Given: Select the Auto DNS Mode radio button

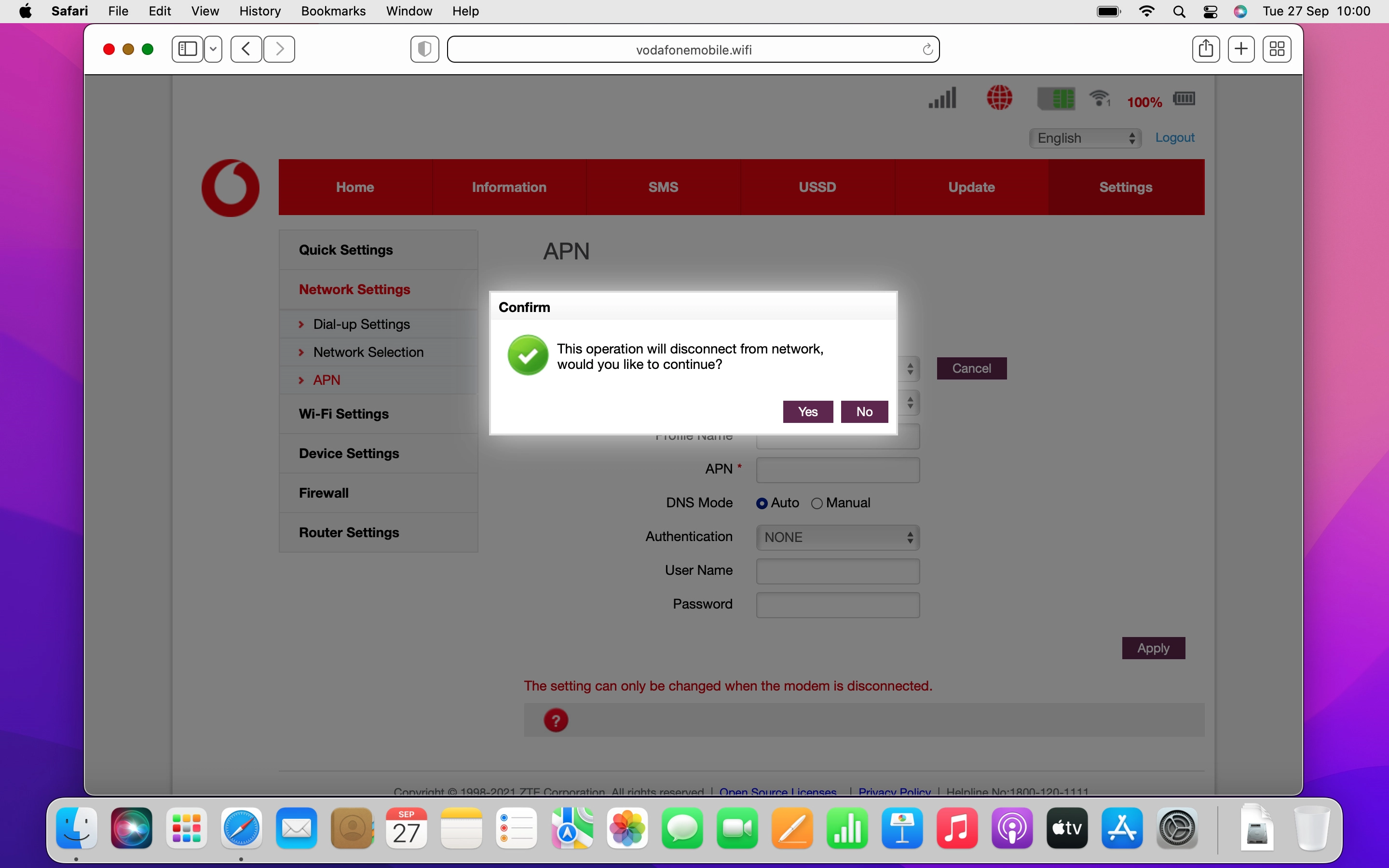Looking at the screenshot, I should coord(762,502).
